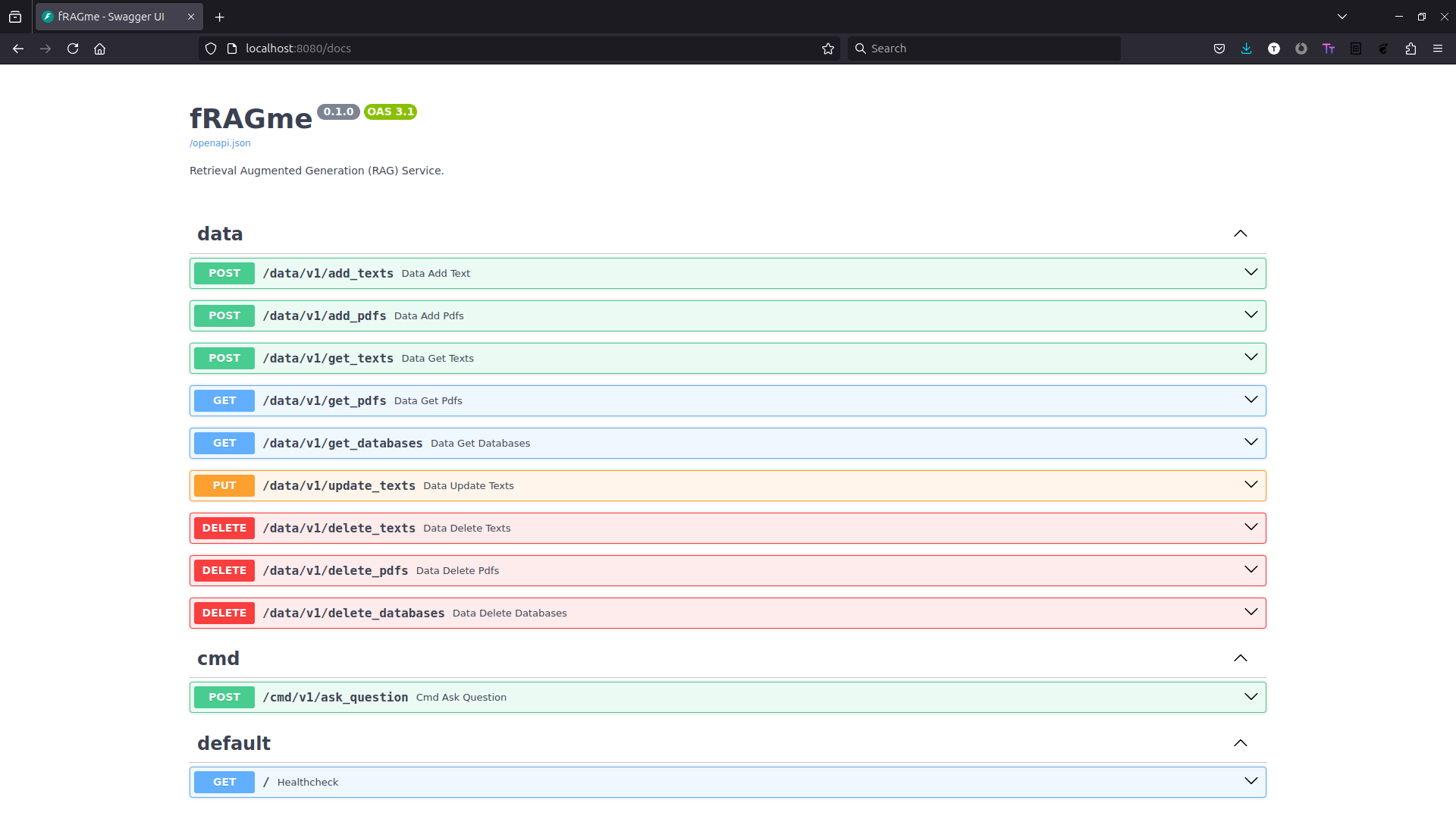Viewport: 1456px width, 819px height.
Task: Open the /openapi.json link
Action: click(219, 142)
